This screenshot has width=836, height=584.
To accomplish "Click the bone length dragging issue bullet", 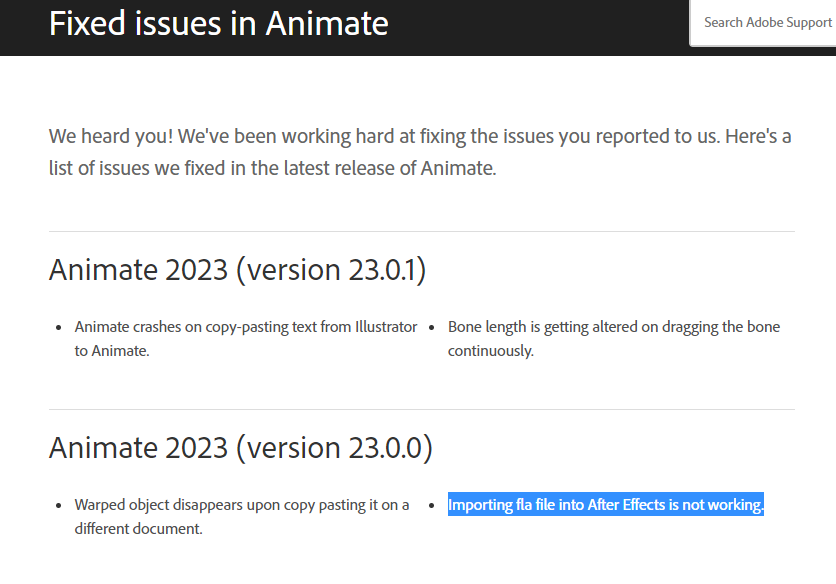I will (x=615, y=338).
